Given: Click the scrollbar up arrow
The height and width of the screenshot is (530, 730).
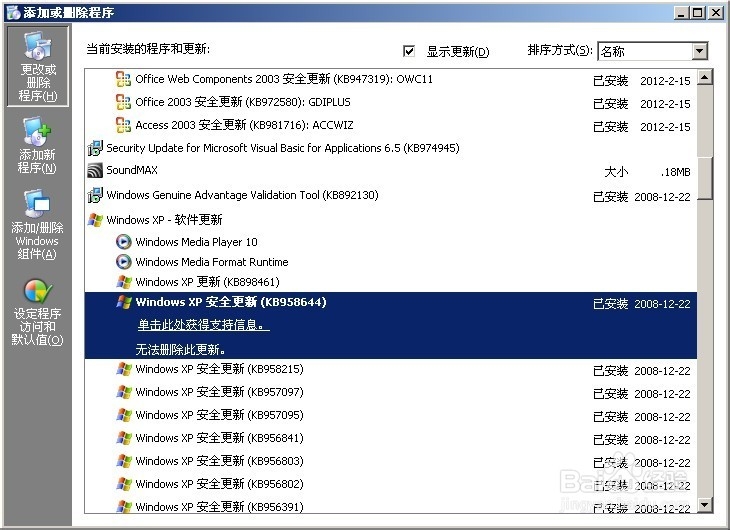Looking at the screenshot, I should pos(705,77).
